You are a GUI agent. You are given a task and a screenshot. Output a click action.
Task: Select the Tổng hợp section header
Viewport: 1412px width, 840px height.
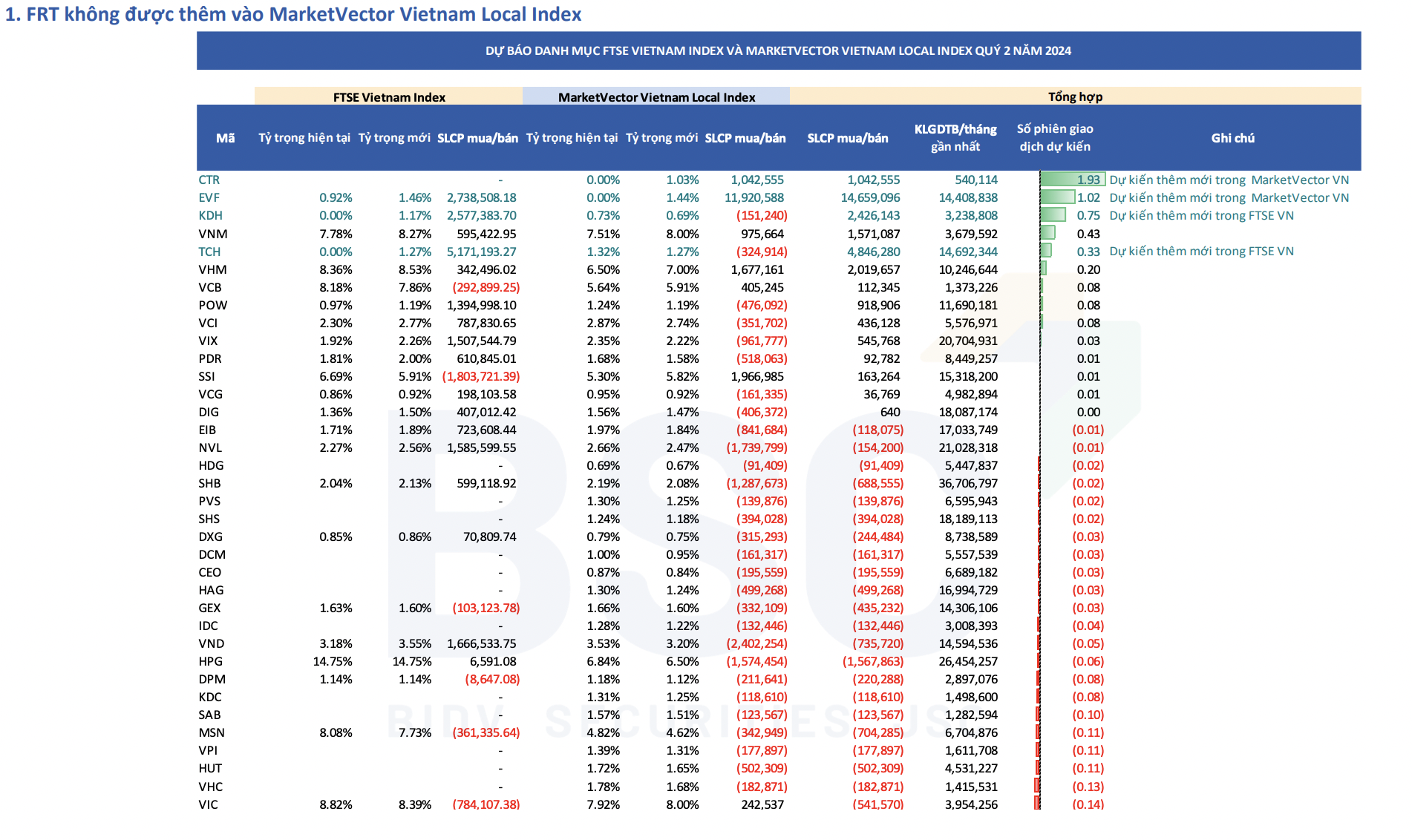click(1074, 96)
